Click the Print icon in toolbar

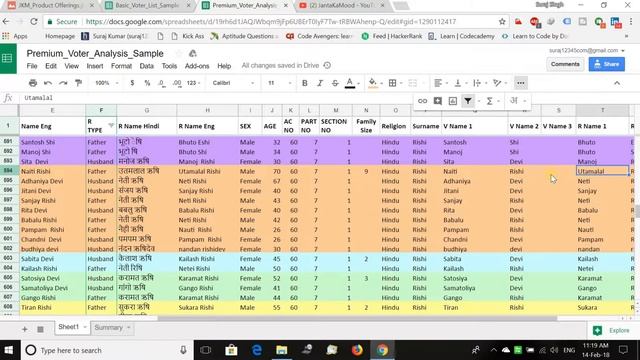pyautogui.click(x=33, y=83)
